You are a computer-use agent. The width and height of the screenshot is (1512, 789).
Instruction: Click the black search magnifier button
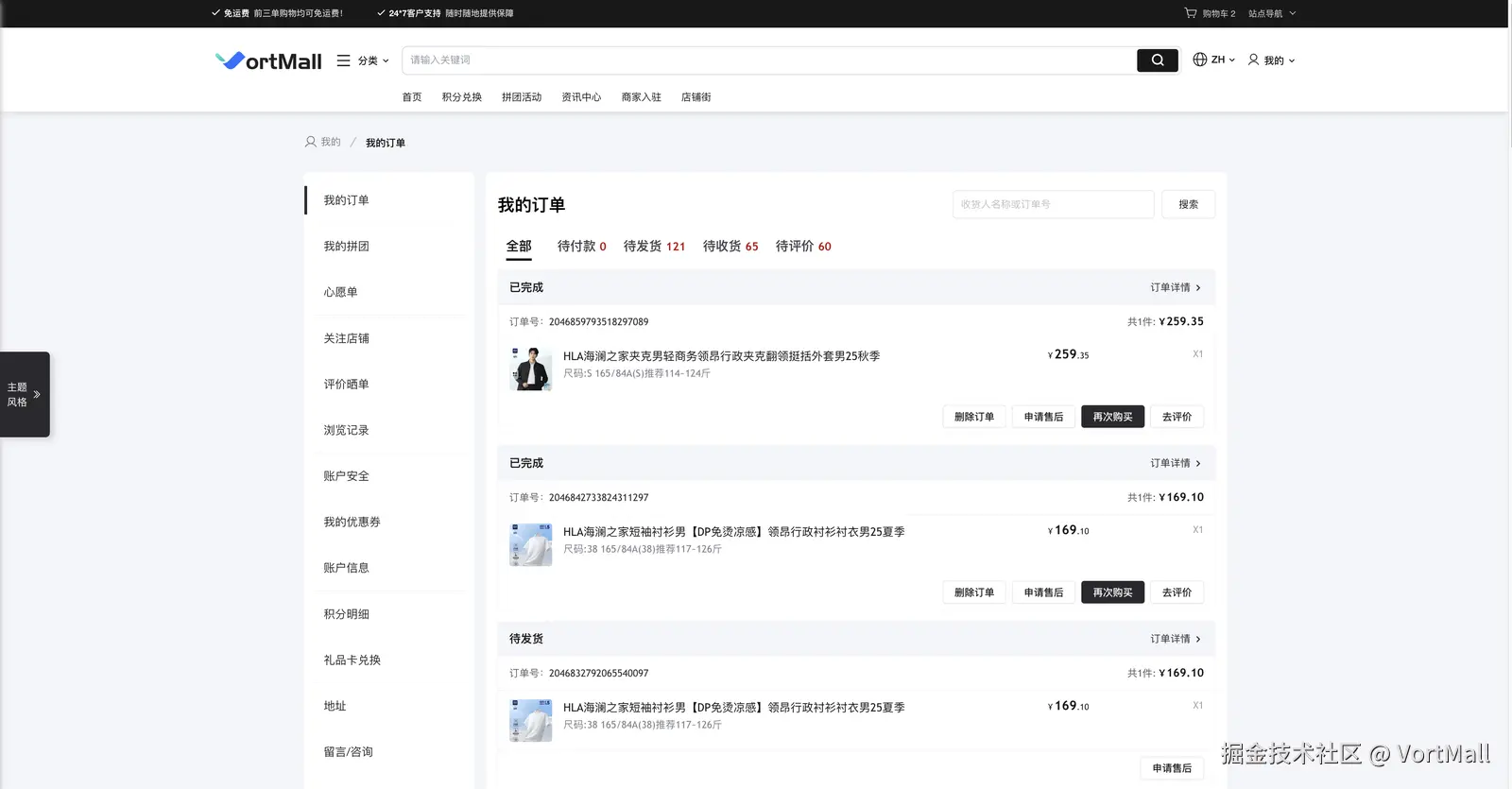[x=1158, y=60]
